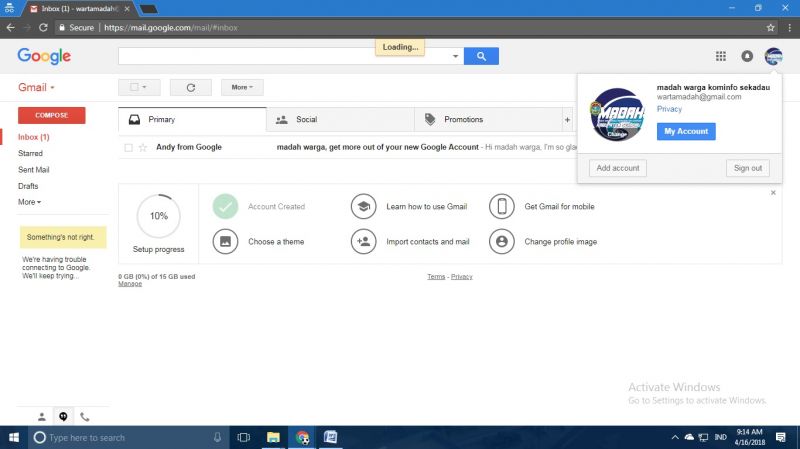Open the phone calls icon
This screenshot has height=449, width=800.
85,417
